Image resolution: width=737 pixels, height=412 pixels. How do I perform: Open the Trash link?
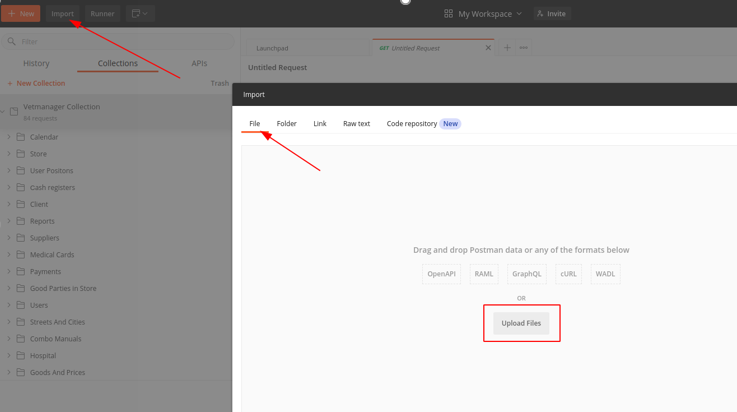pos(220,83)
